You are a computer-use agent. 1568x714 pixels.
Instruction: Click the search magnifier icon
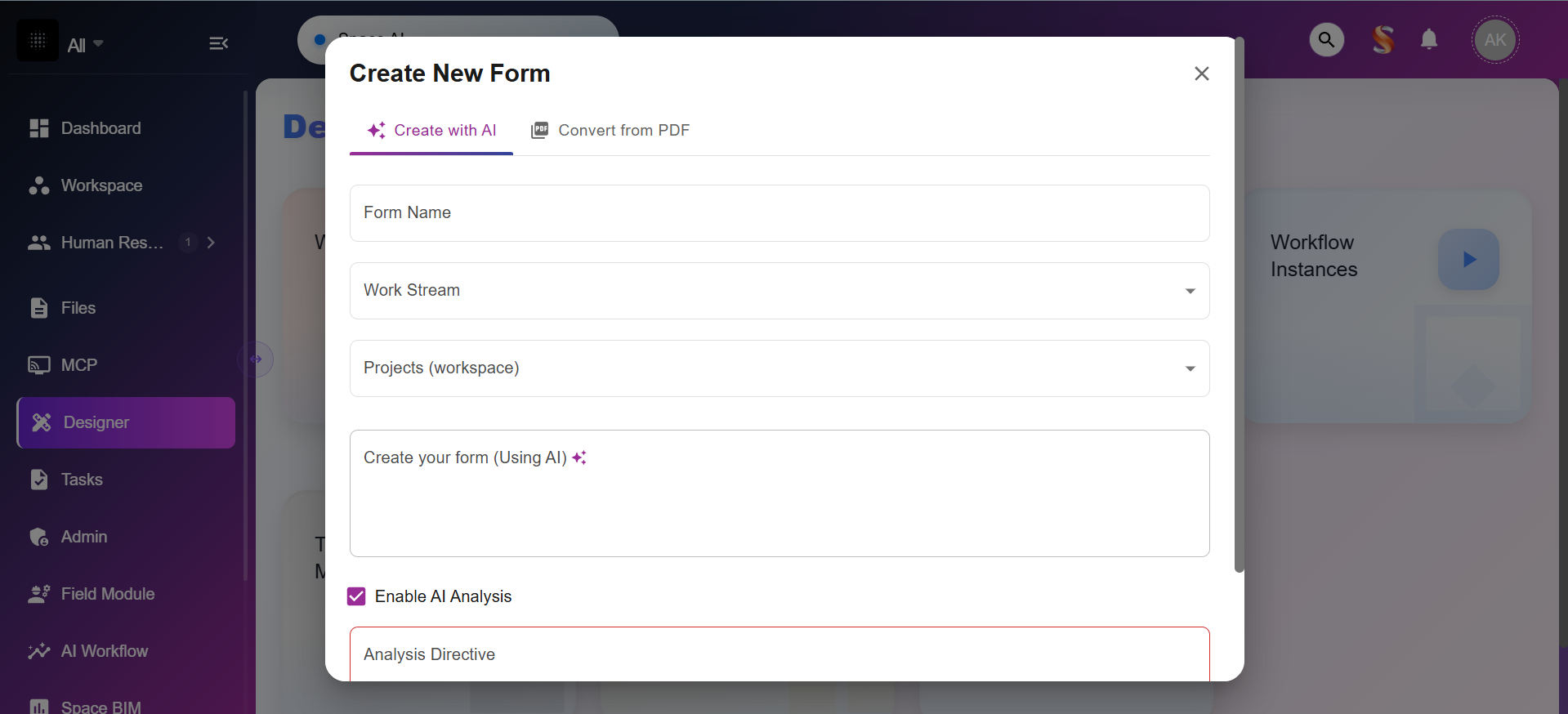[1326, 40]
